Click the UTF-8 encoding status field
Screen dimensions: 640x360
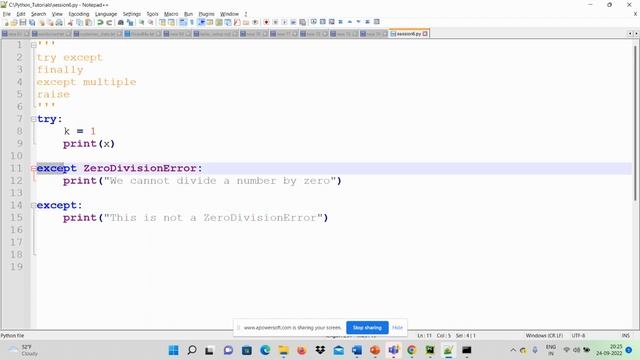point(578,336)
